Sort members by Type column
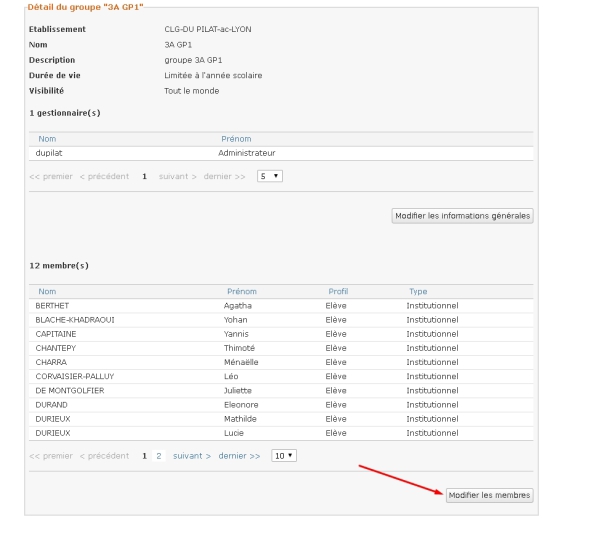 point(418,291)
